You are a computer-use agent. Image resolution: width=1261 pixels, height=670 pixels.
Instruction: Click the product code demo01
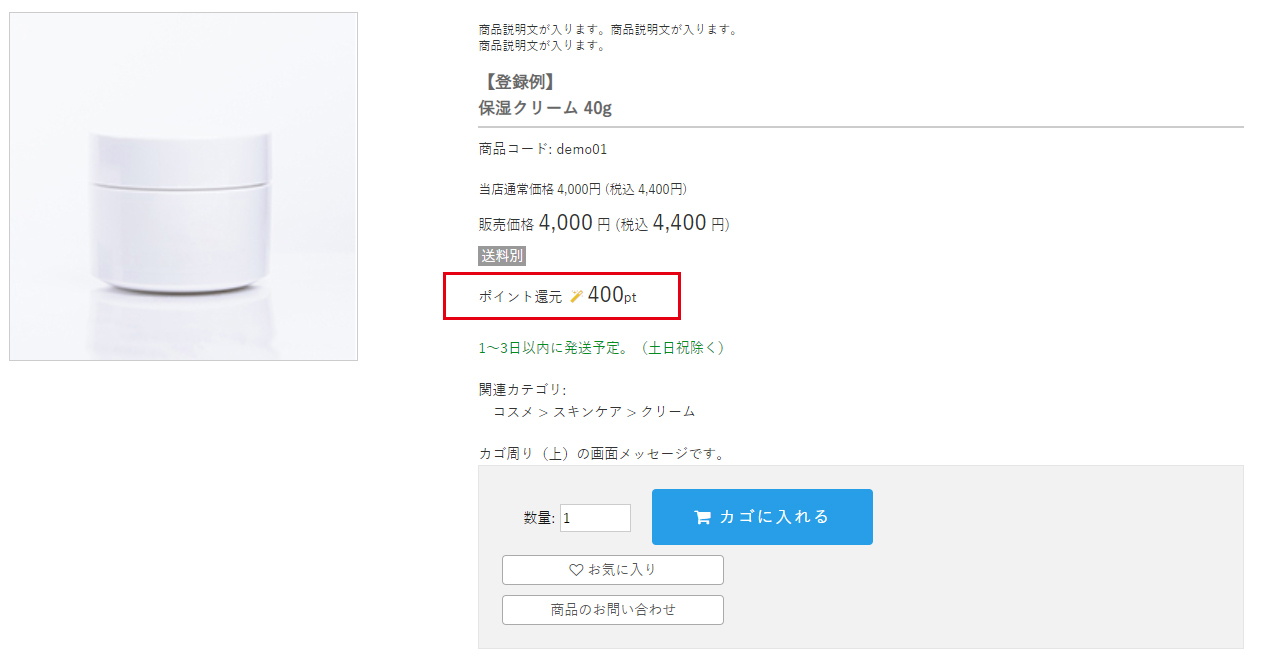582,149
